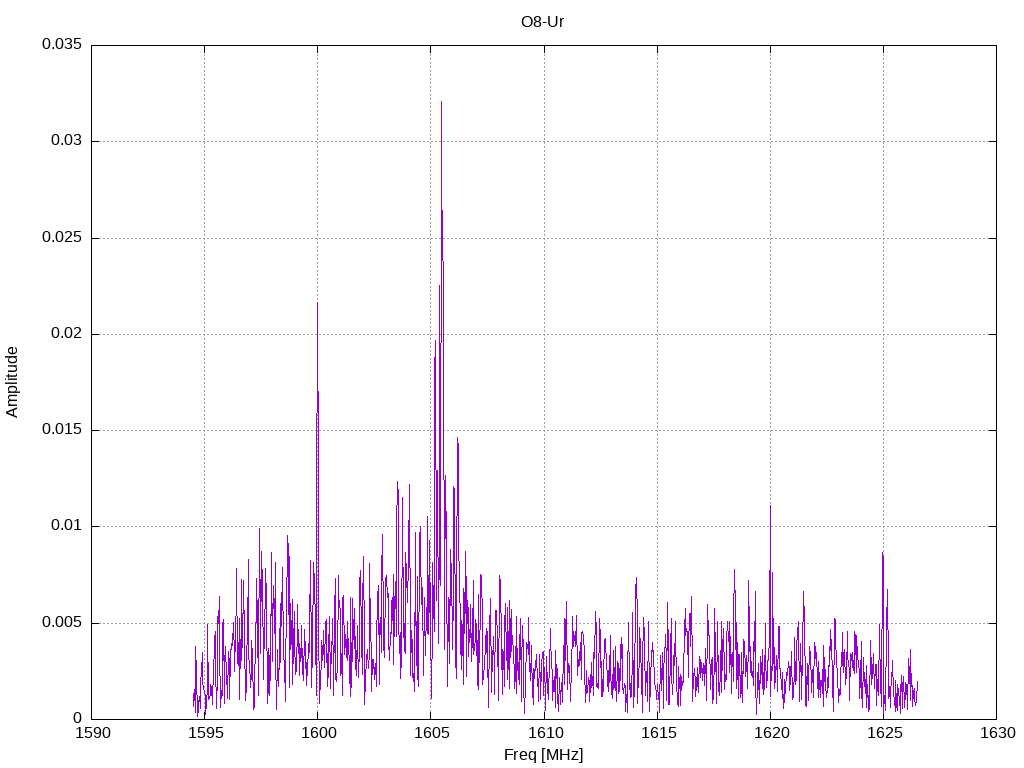
Task: Click y-axis value 0.03
Action: coord(67,140)
